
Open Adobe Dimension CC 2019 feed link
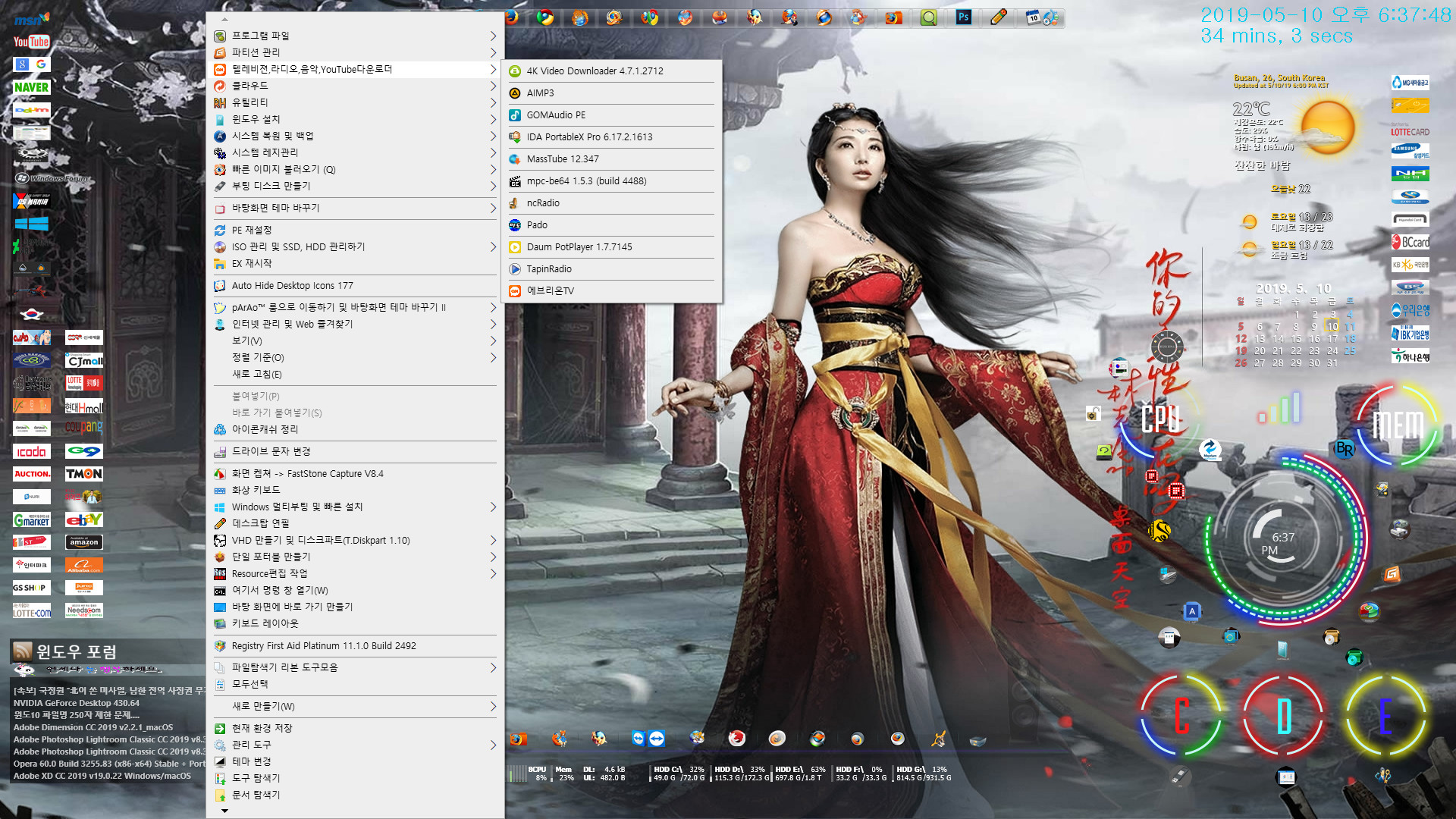[x=93, y=727]
